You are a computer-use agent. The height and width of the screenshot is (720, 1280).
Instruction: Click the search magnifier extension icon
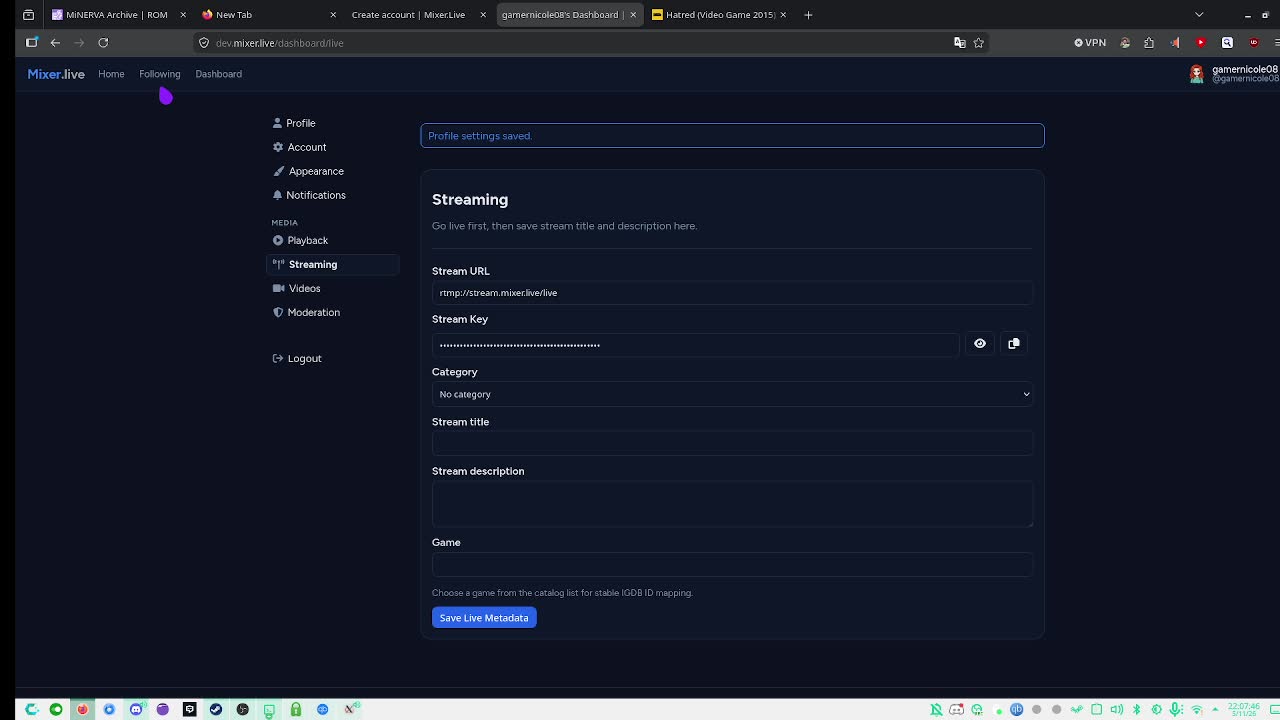[1227, 43]
